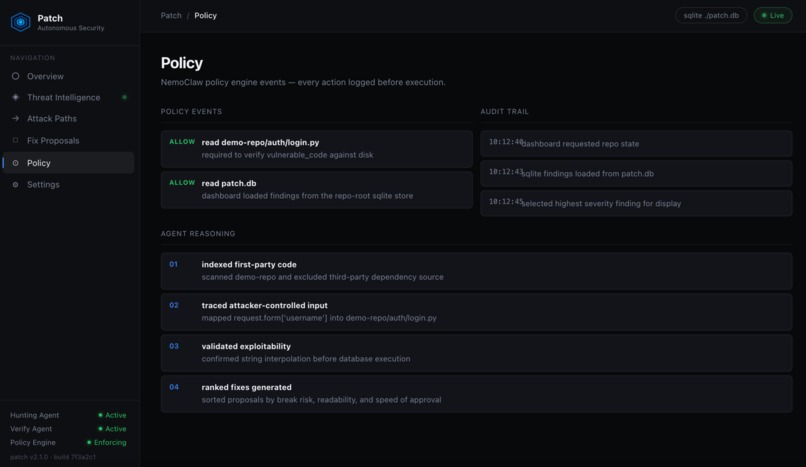Viewport: 806px width, 467px height.
Task: Select reasoning step validated exploitability
Action: tap(477, 353)
